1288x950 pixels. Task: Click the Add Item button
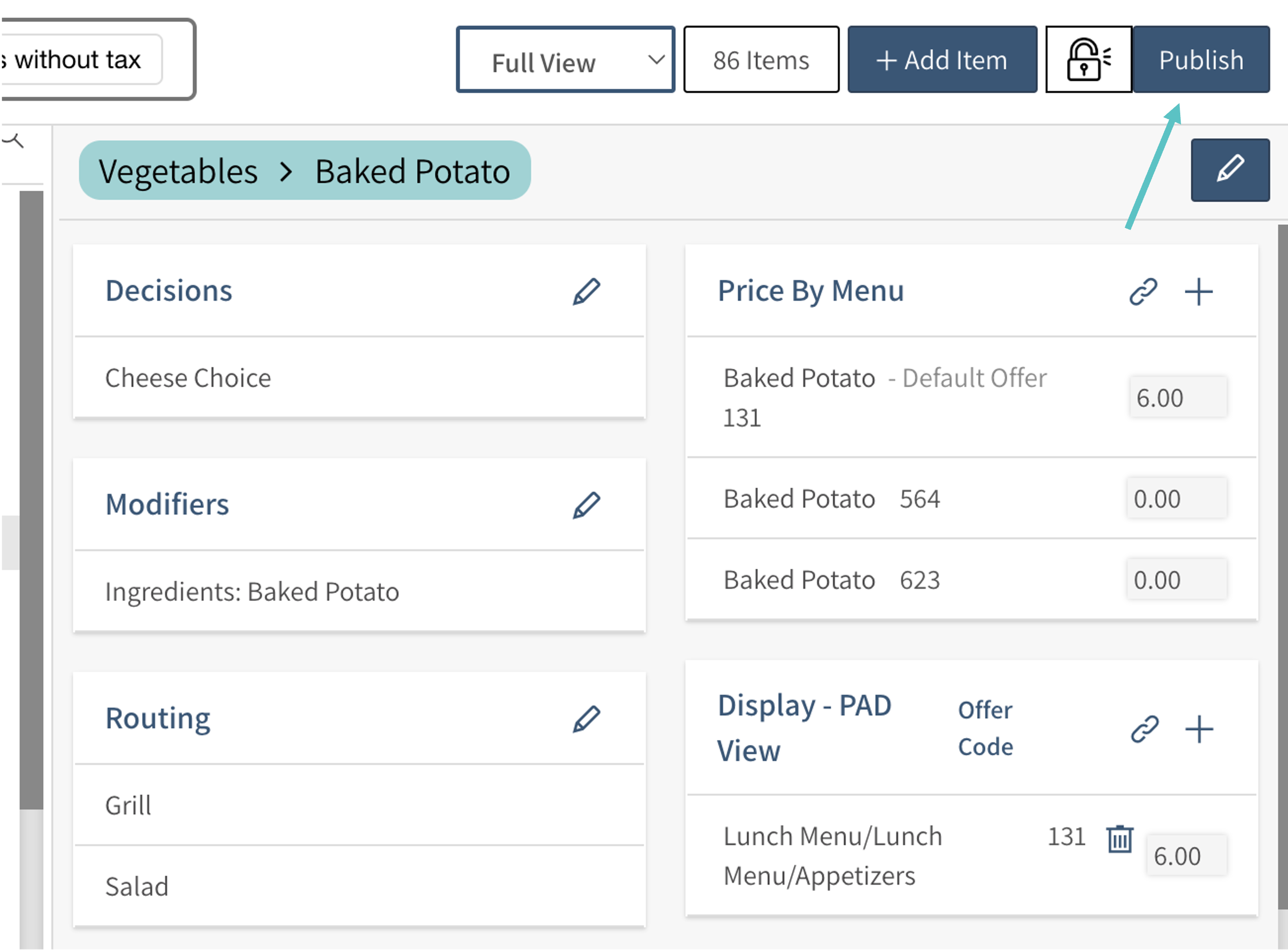(942, 60)
